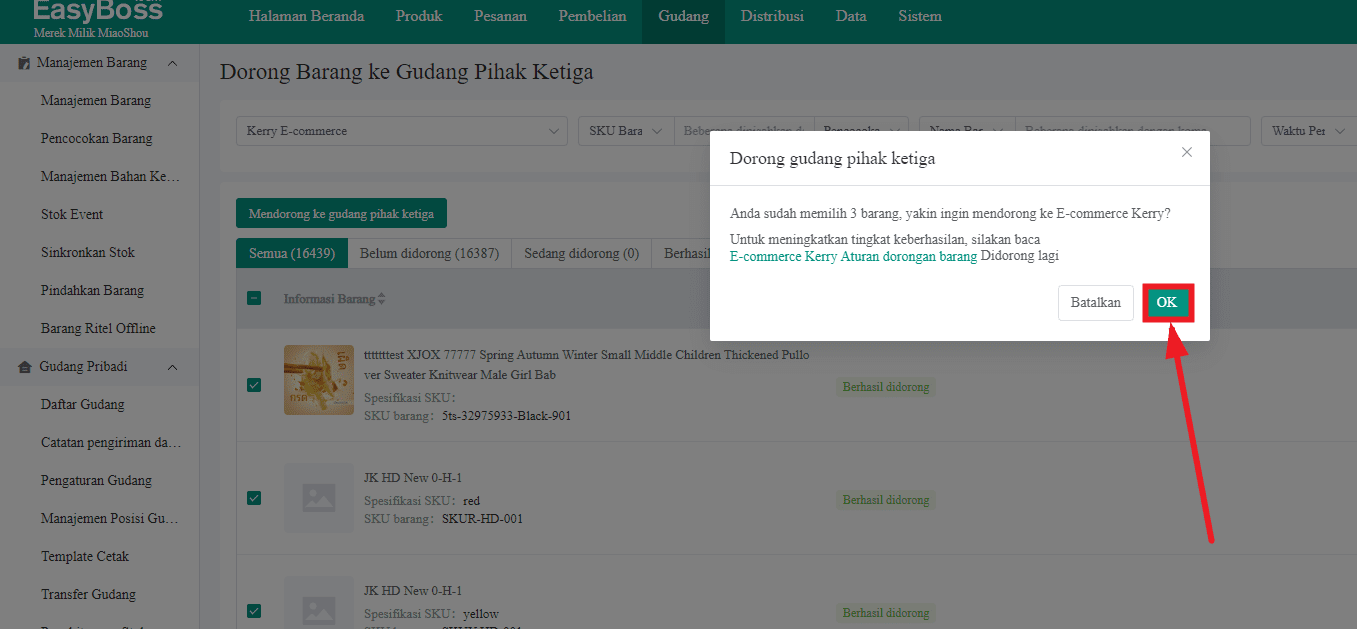Screen dimensions: 1357x629
Task: Click the Manajemen Barang section icon
Action: [x=24, y=63]
